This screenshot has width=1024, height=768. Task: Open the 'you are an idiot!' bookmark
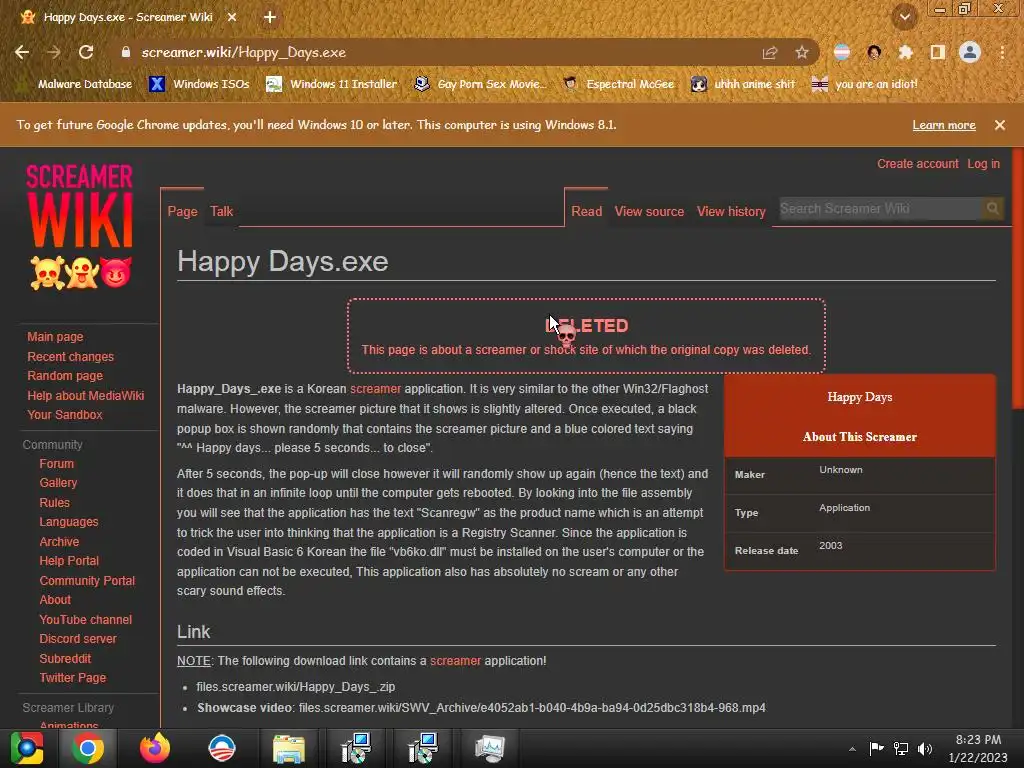coord(864,84)
